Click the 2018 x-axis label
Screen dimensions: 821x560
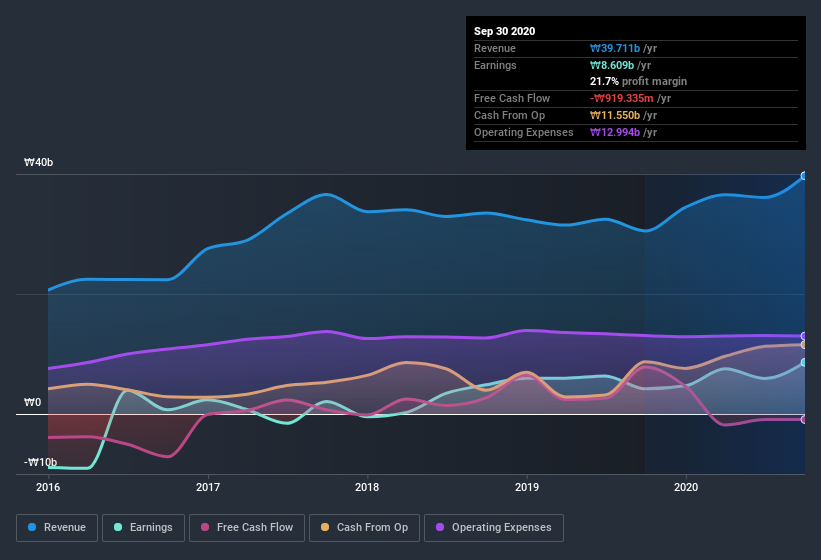[x=367, y=487]
